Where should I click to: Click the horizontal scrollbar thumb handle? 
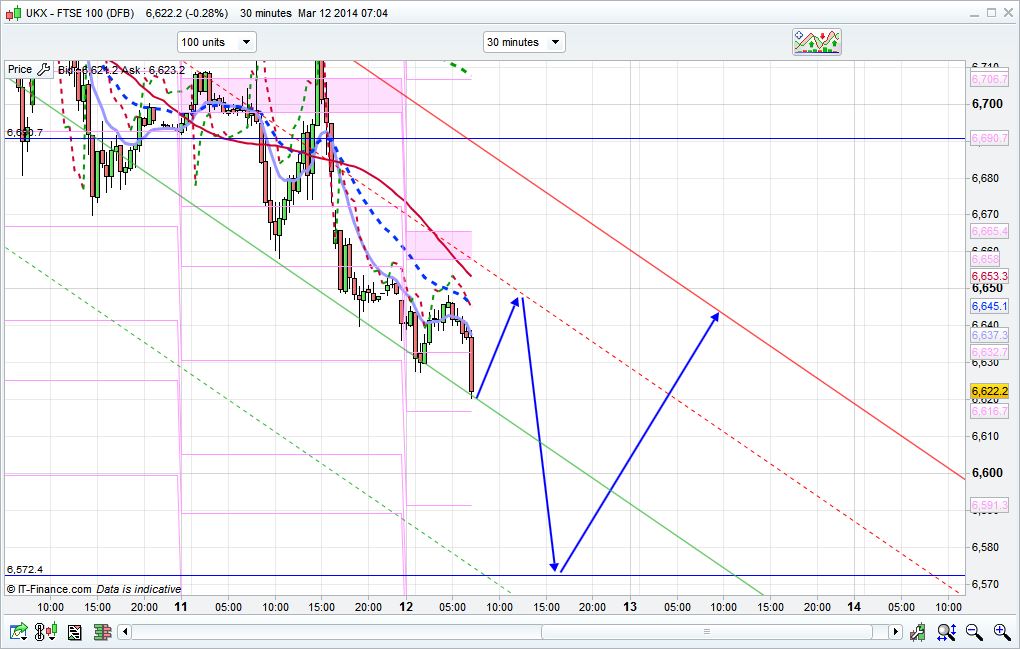pos(706,631)
